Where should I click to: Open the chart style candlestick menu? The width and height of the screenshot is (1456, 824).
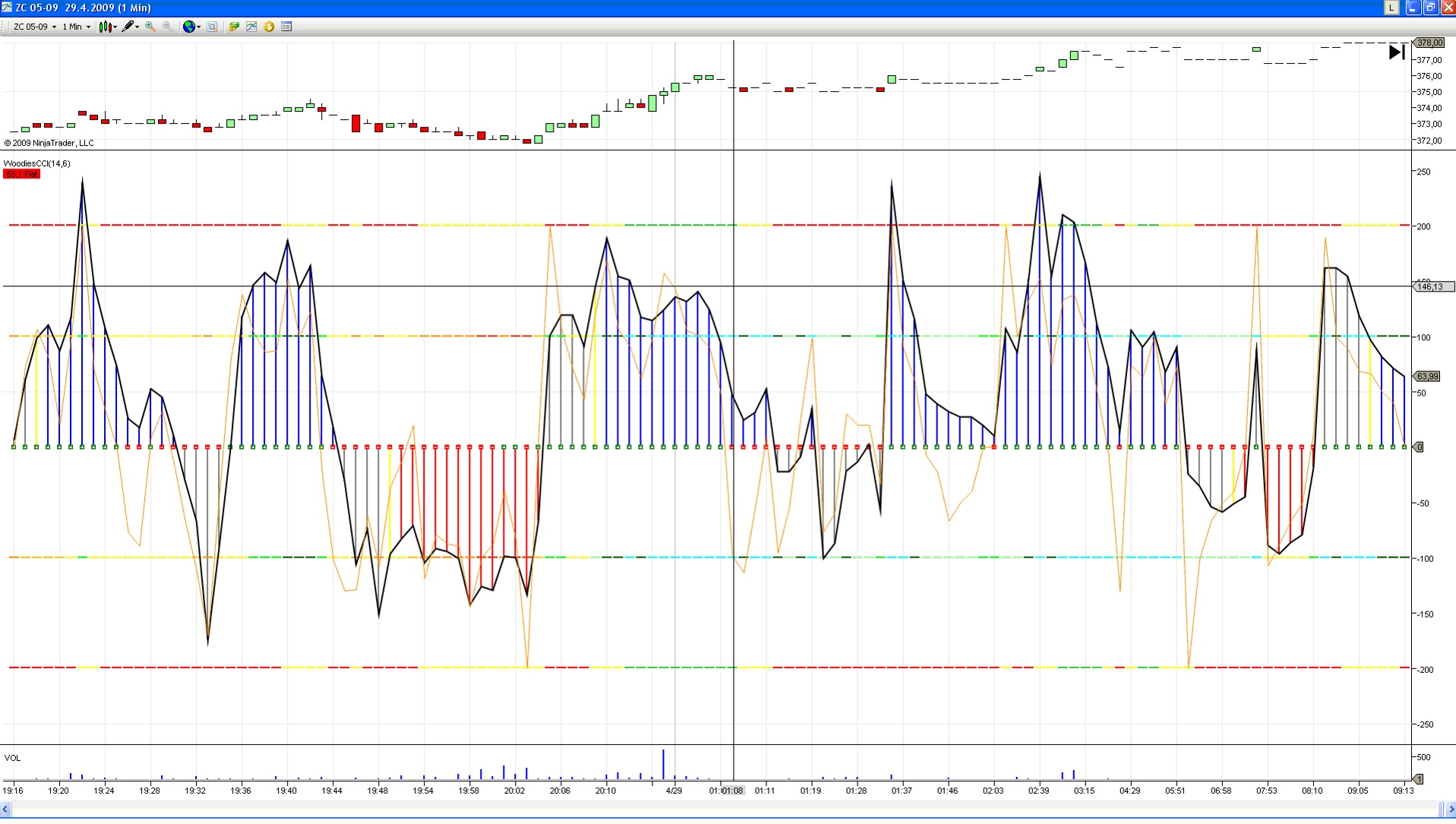pyautogui.click(x=105, y=27)
